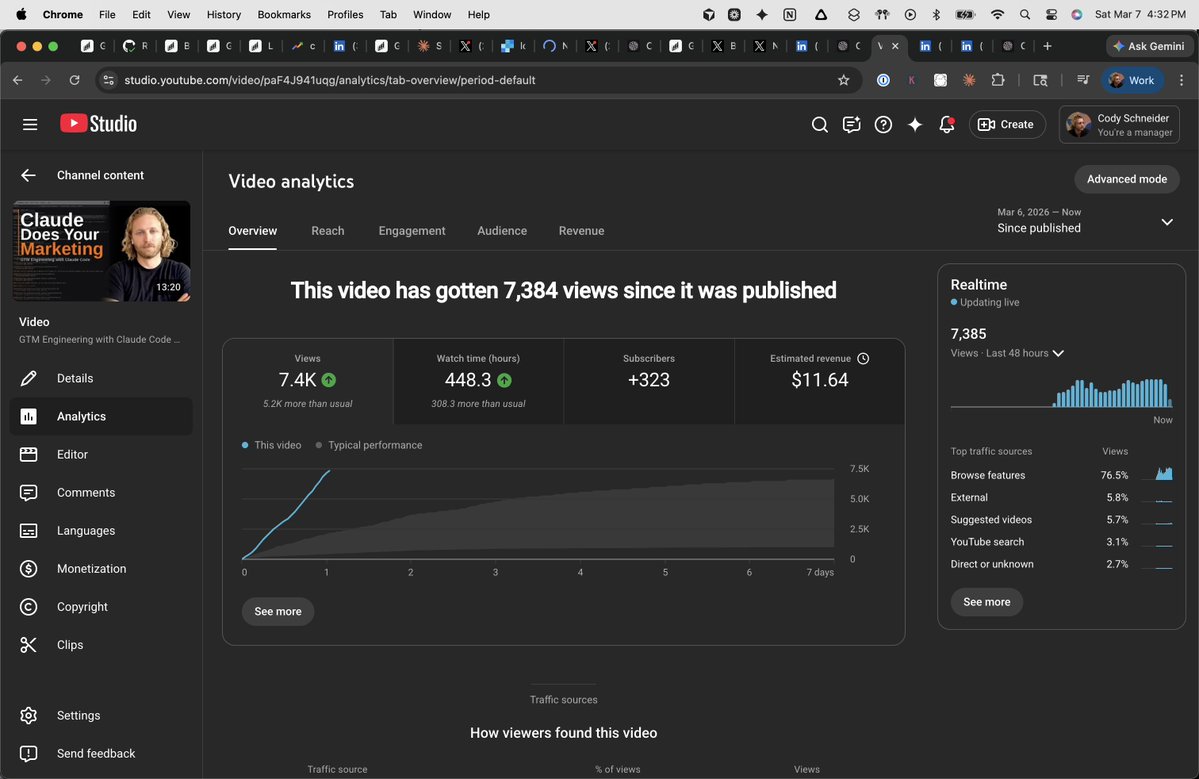Open notifications bell
This screenshot has width=1199, height=779.
(x=947, y=125)
